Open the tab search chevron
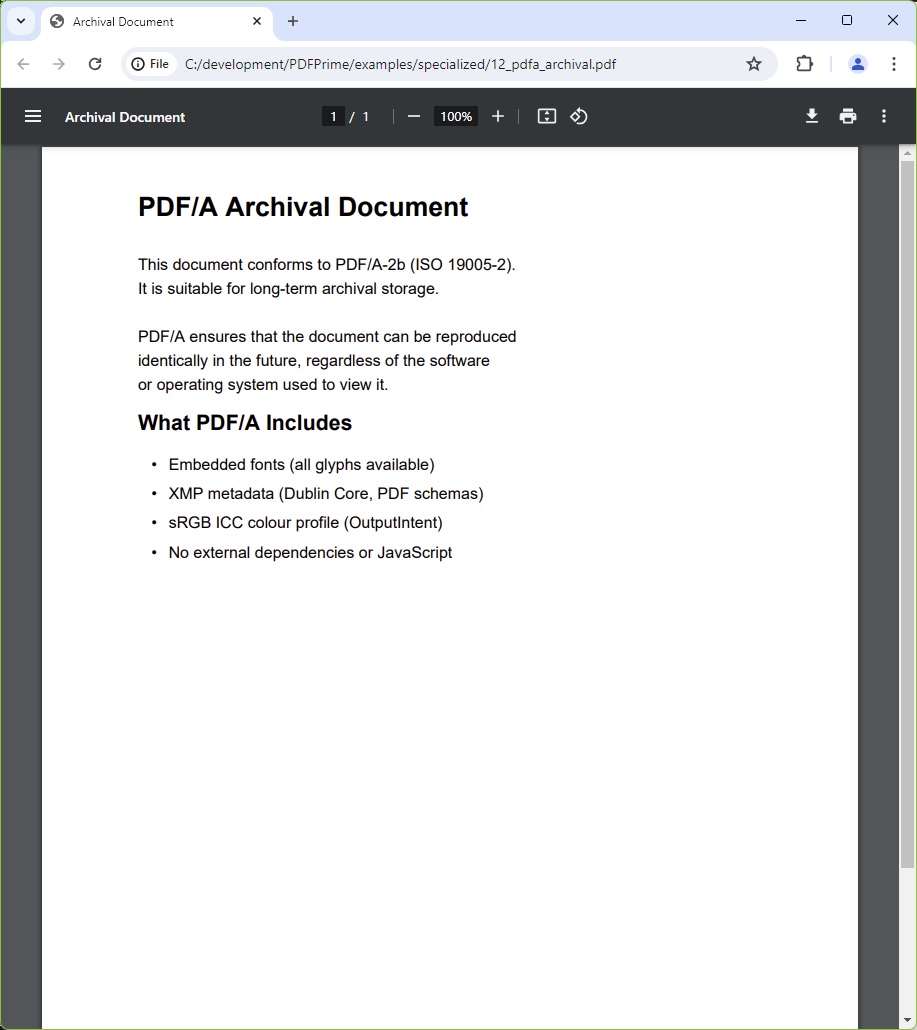This screenshot has height=1030, width=917. click(x=20, y=20)
